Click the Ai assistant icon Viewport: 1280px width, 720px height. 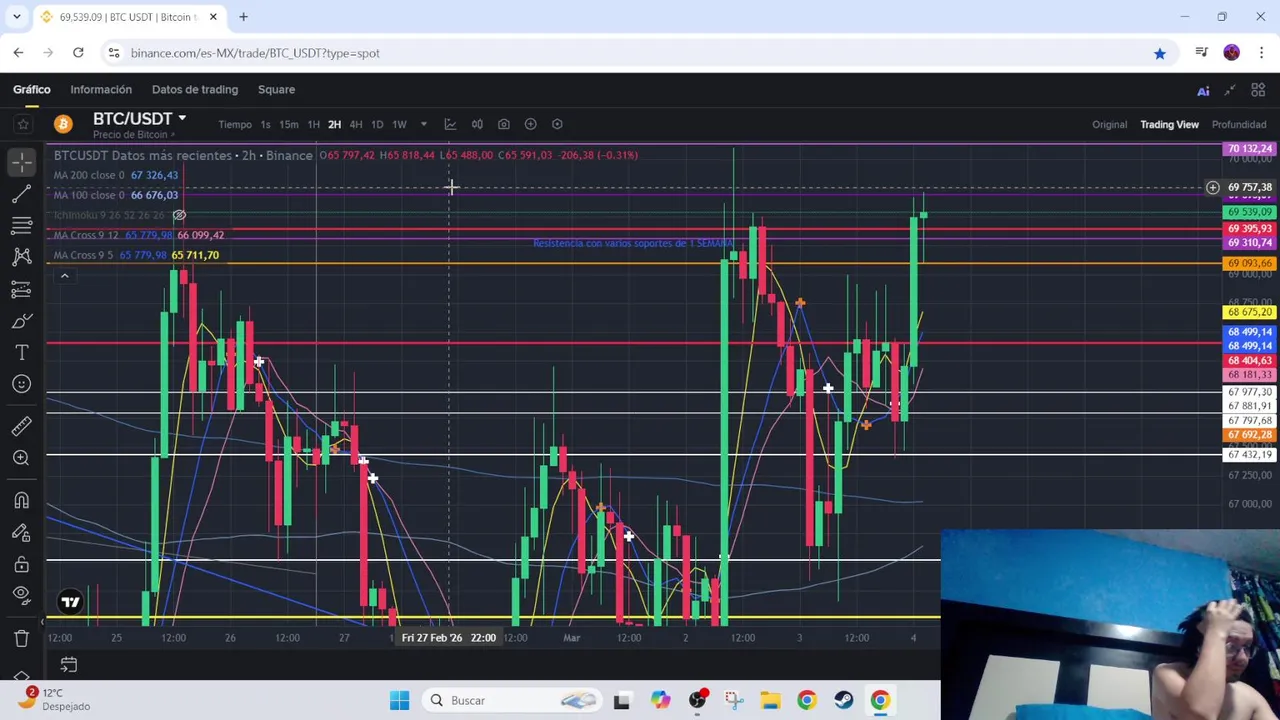(1203, 91)
